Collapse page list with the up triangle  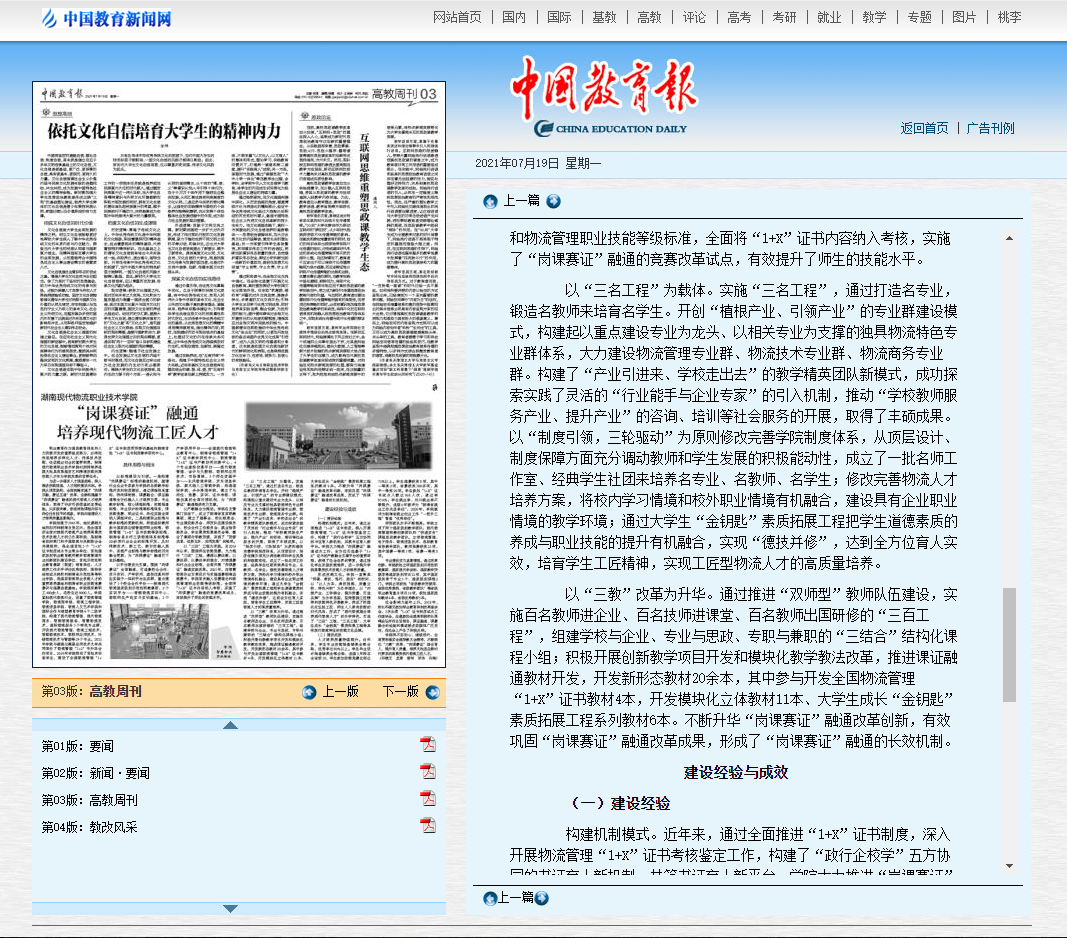point(231,725)
